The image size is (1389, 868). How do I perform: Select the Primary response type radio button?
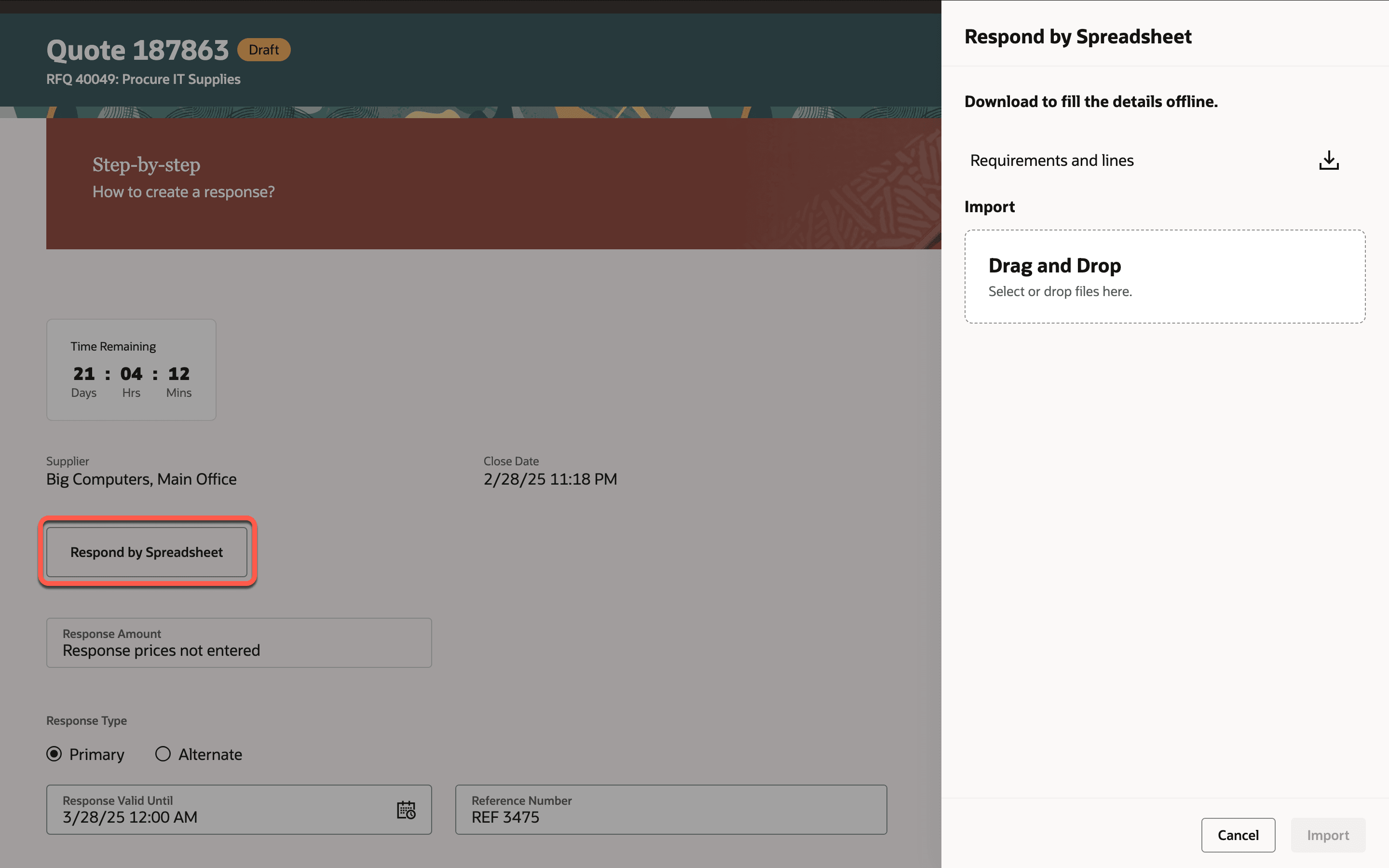click(54, 754)
